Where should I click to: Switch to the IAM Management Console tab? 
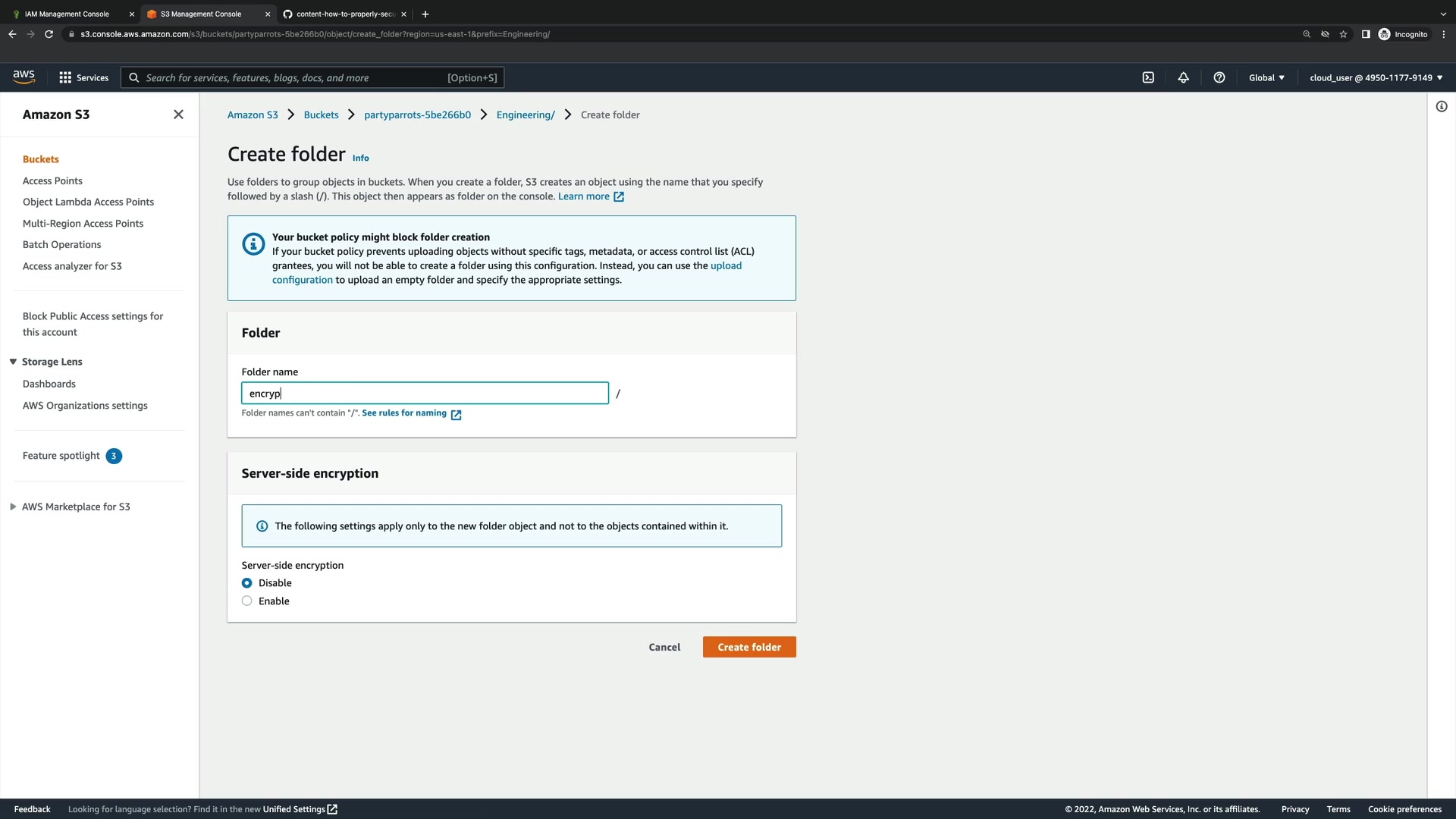(67, 14)
